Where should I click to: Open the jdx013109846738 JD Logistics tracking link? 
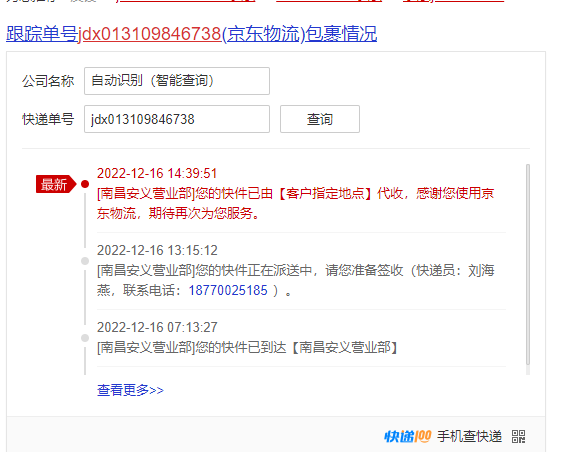click(191, 34)
